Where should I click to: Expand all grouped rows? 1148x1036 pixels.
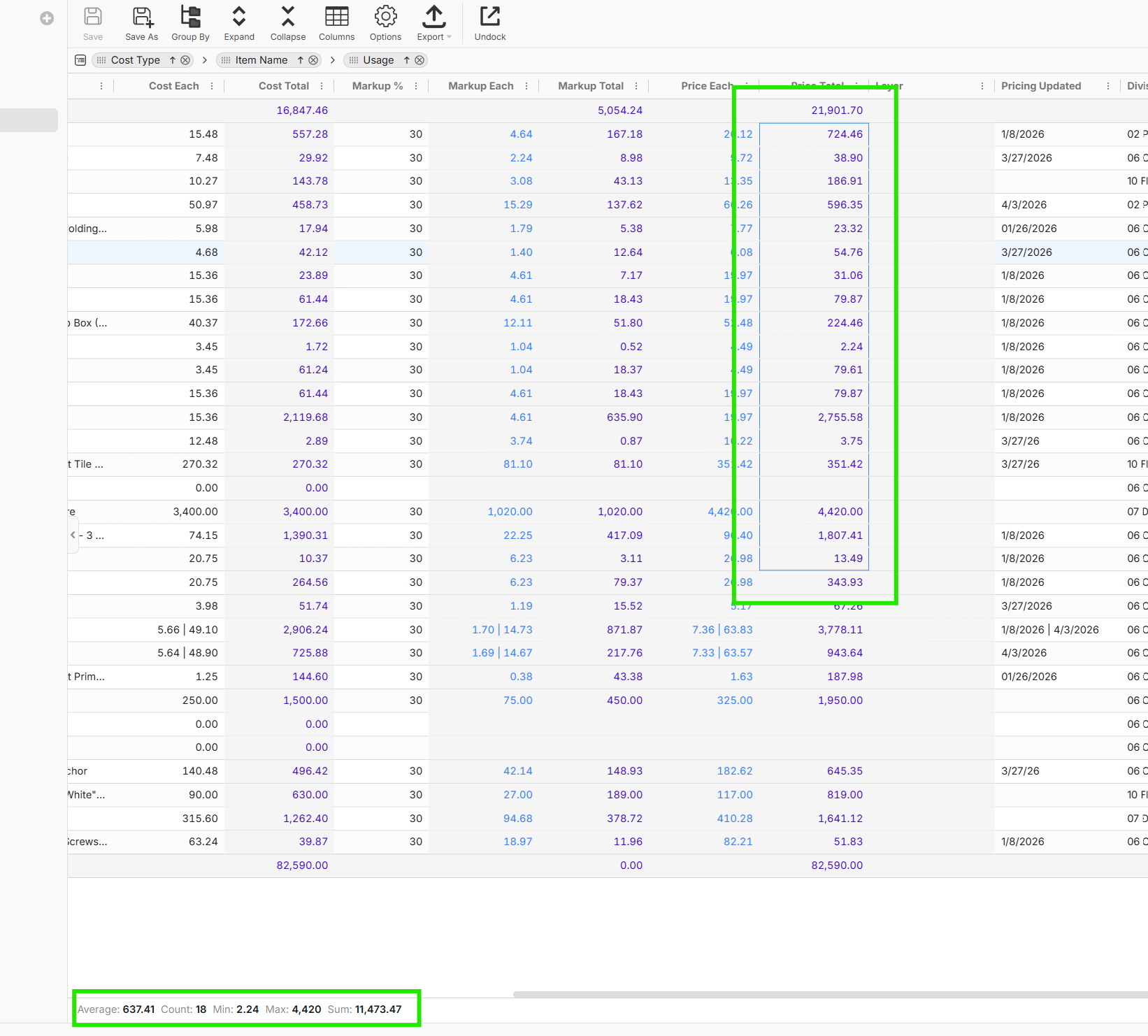click(239, 23)
